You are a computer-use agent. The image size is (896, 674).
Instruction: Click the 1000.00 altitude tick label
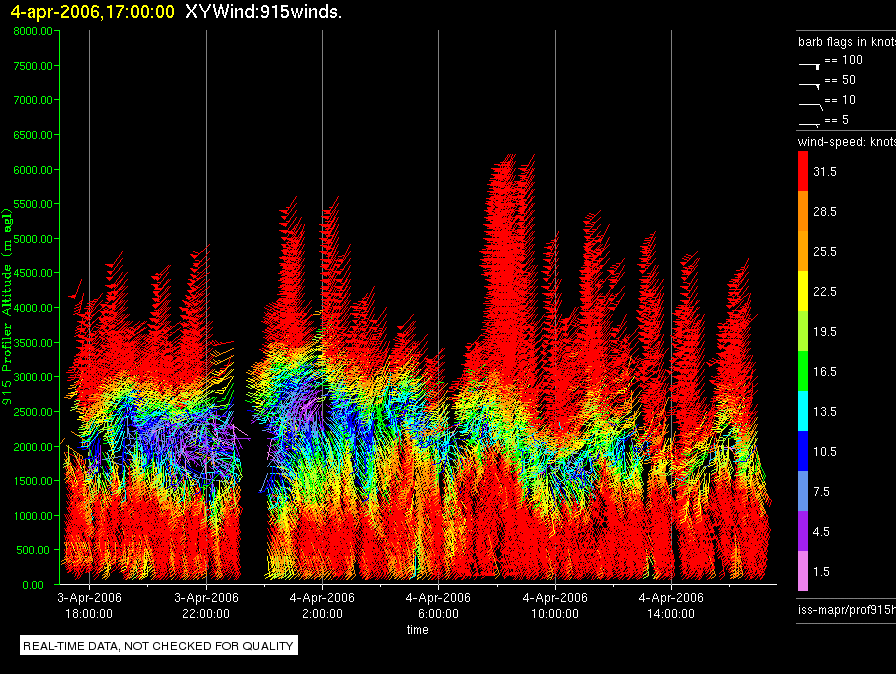tap(33, 516)
